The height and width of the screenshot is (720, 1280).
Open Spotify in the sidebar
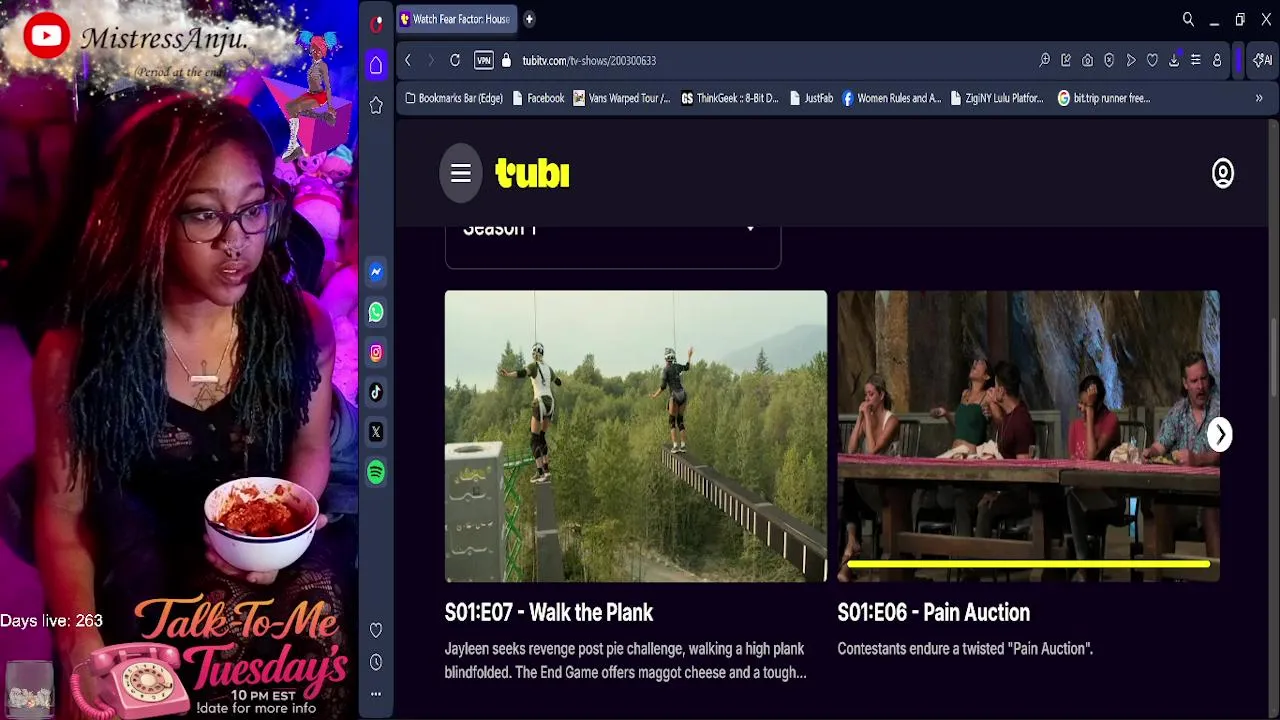pyautogui.click(x=376, y=472)
